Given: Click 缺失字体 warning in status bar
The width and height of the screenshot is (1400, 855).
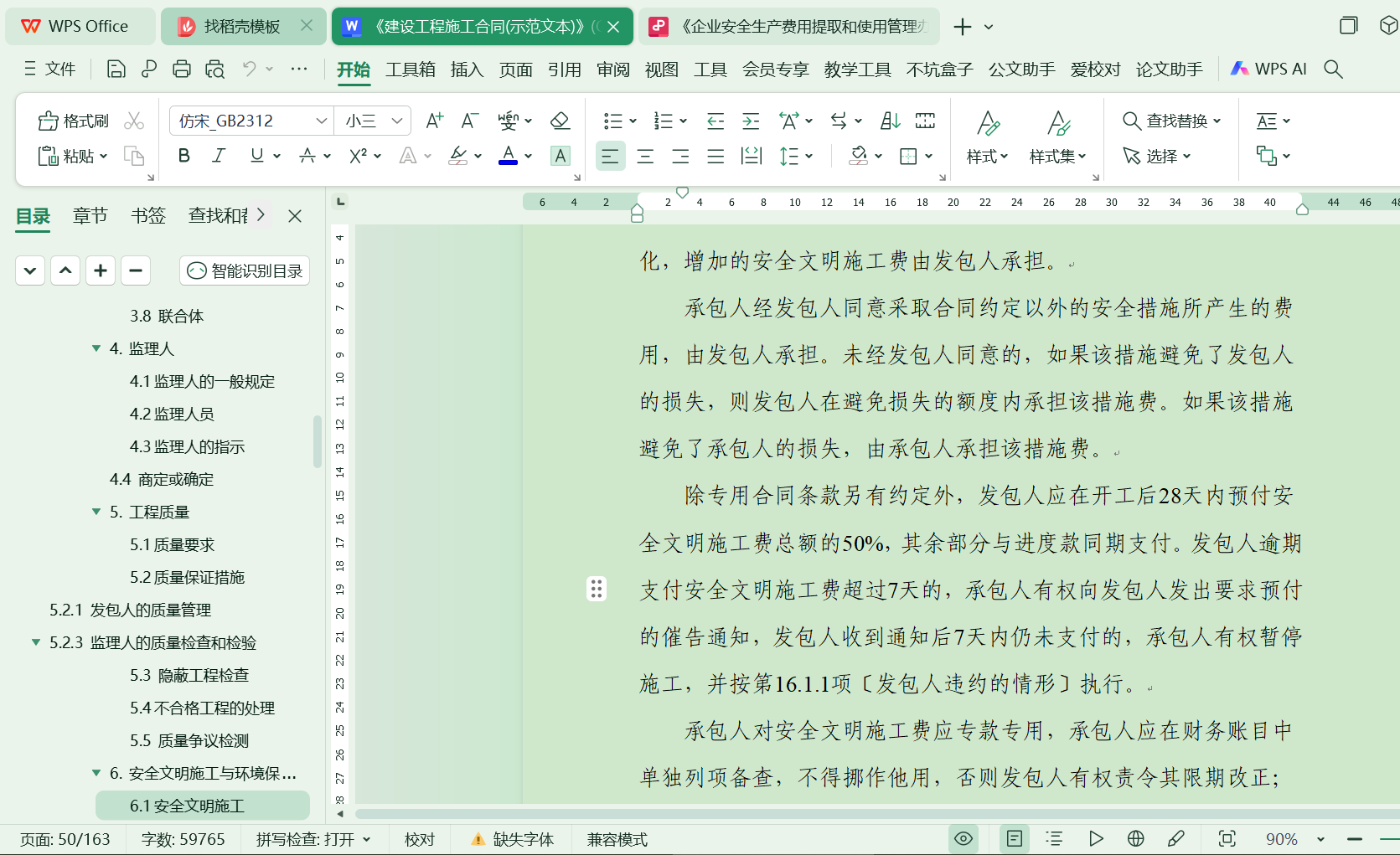Looking at the screenshot, I should (512, 839).
